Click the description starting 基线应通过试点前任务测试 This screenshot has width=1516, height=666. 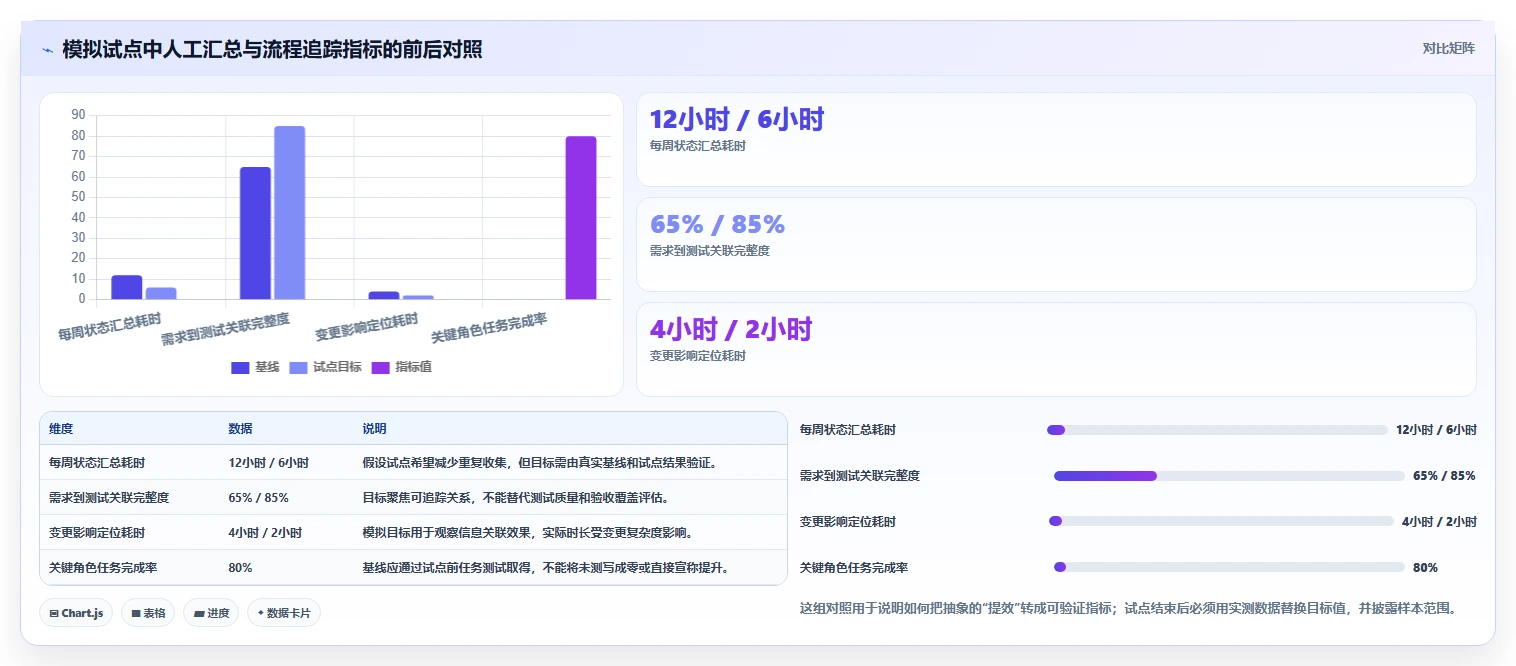(x=546, y=567)
